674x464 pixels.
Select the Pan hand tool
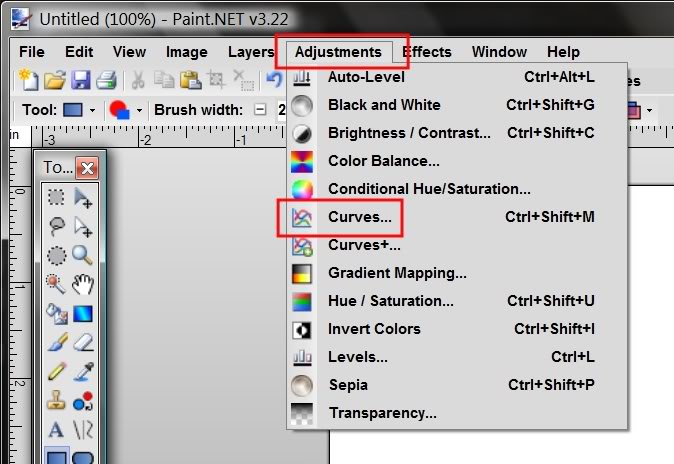coord(83,284)
